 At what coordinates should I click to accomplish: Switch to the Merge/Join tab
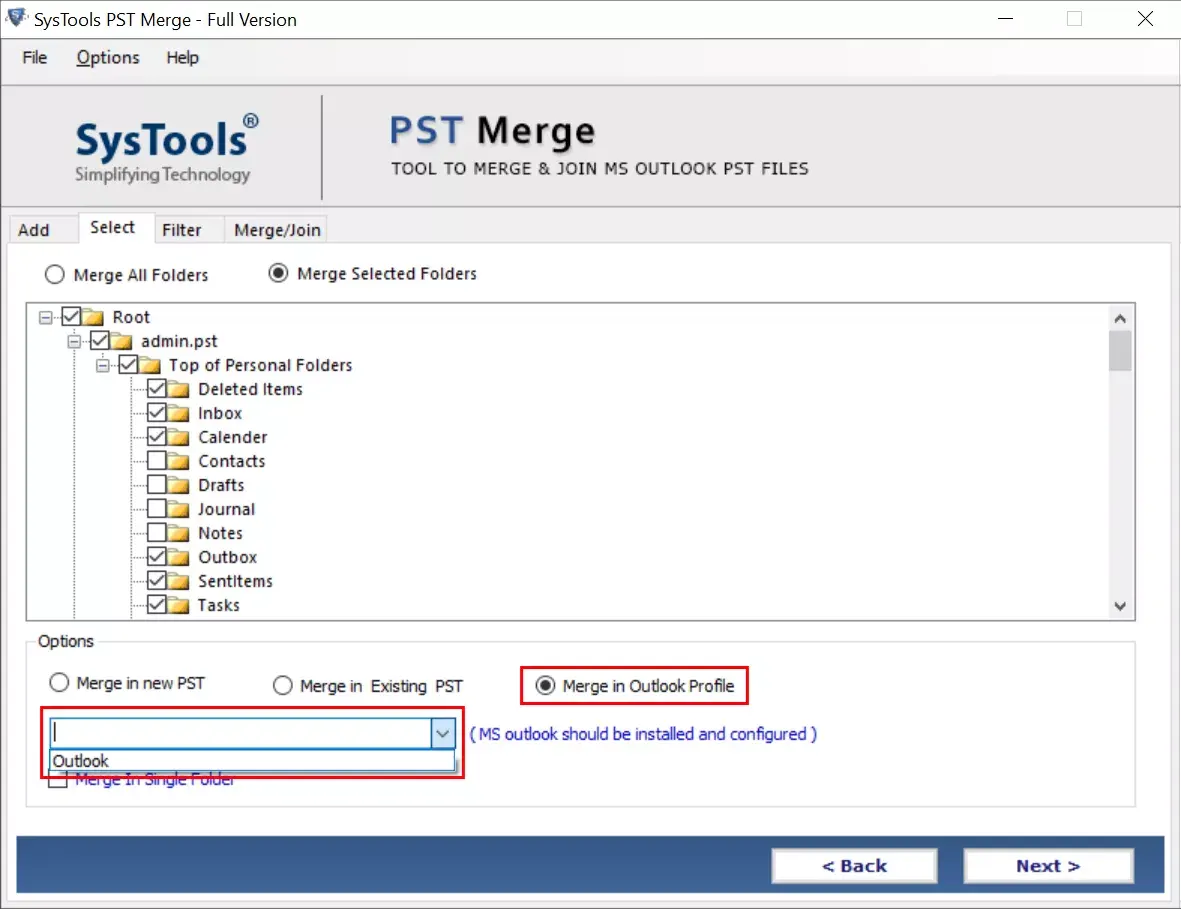(277, 230)
